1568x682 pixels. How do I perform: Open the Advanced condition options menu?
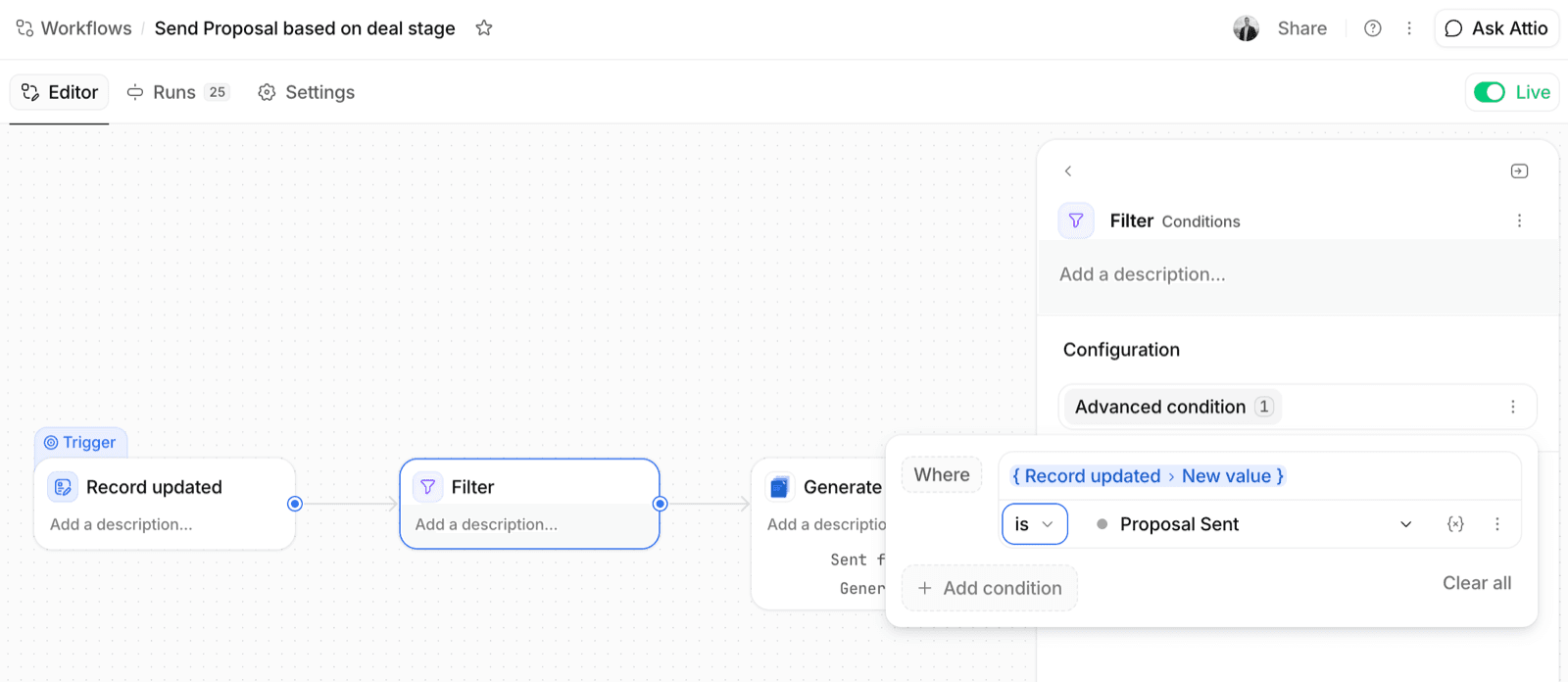click(x=1512, y=407)
